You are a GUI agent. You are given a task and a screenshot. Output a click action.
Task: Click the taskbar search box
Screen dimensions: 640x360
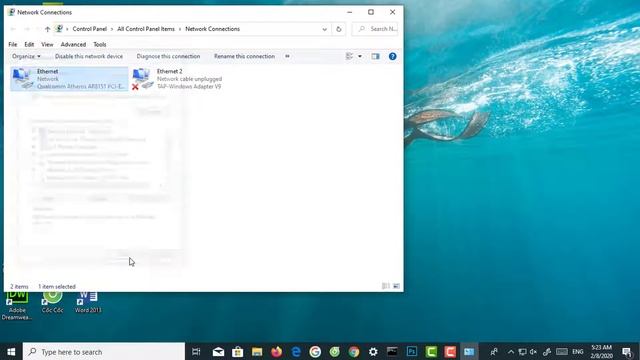[104, 352]
